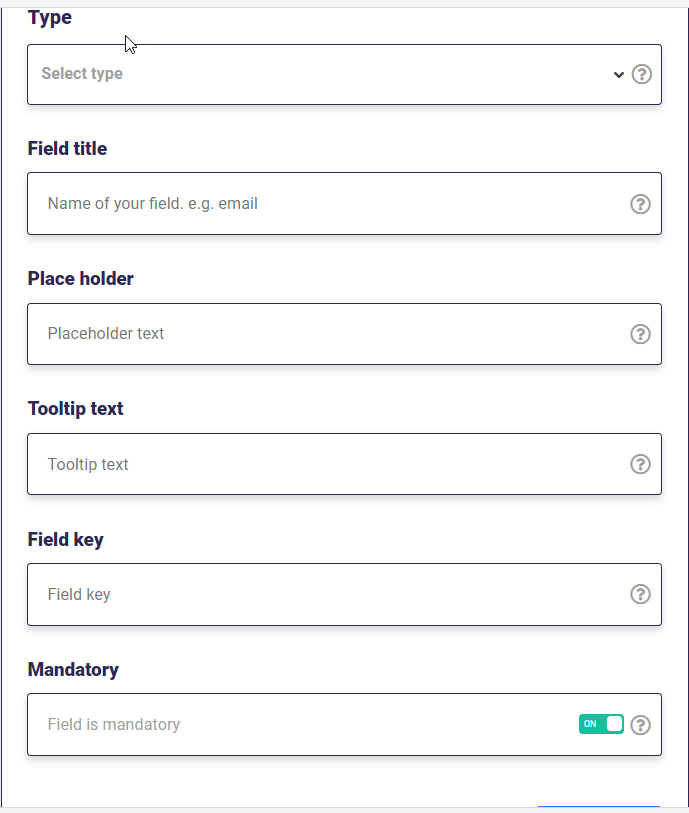
Task: Click inside the Field key input
Action: (x=344, y=594)
